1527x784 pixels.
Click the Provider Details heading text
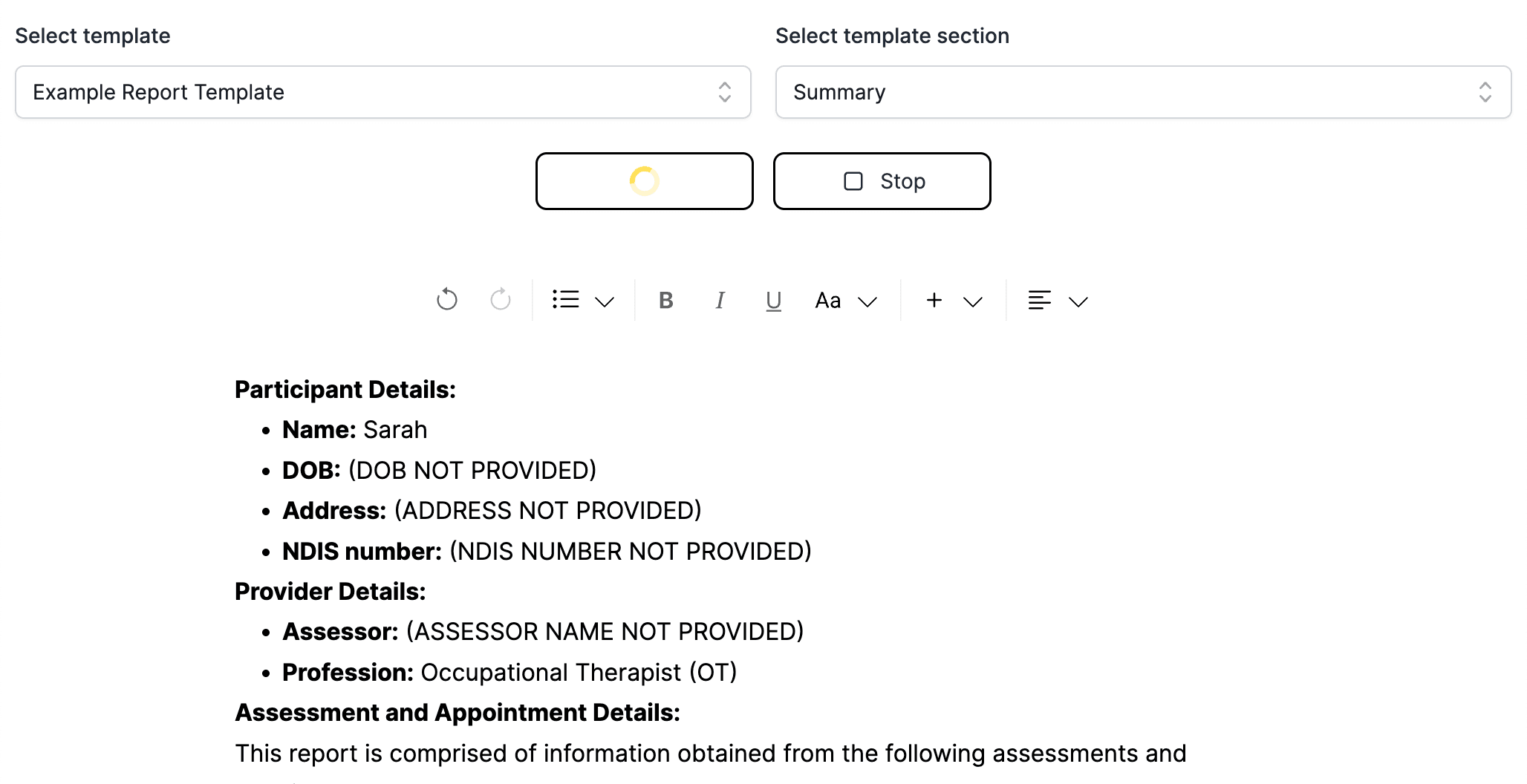(x=331, y=592)
